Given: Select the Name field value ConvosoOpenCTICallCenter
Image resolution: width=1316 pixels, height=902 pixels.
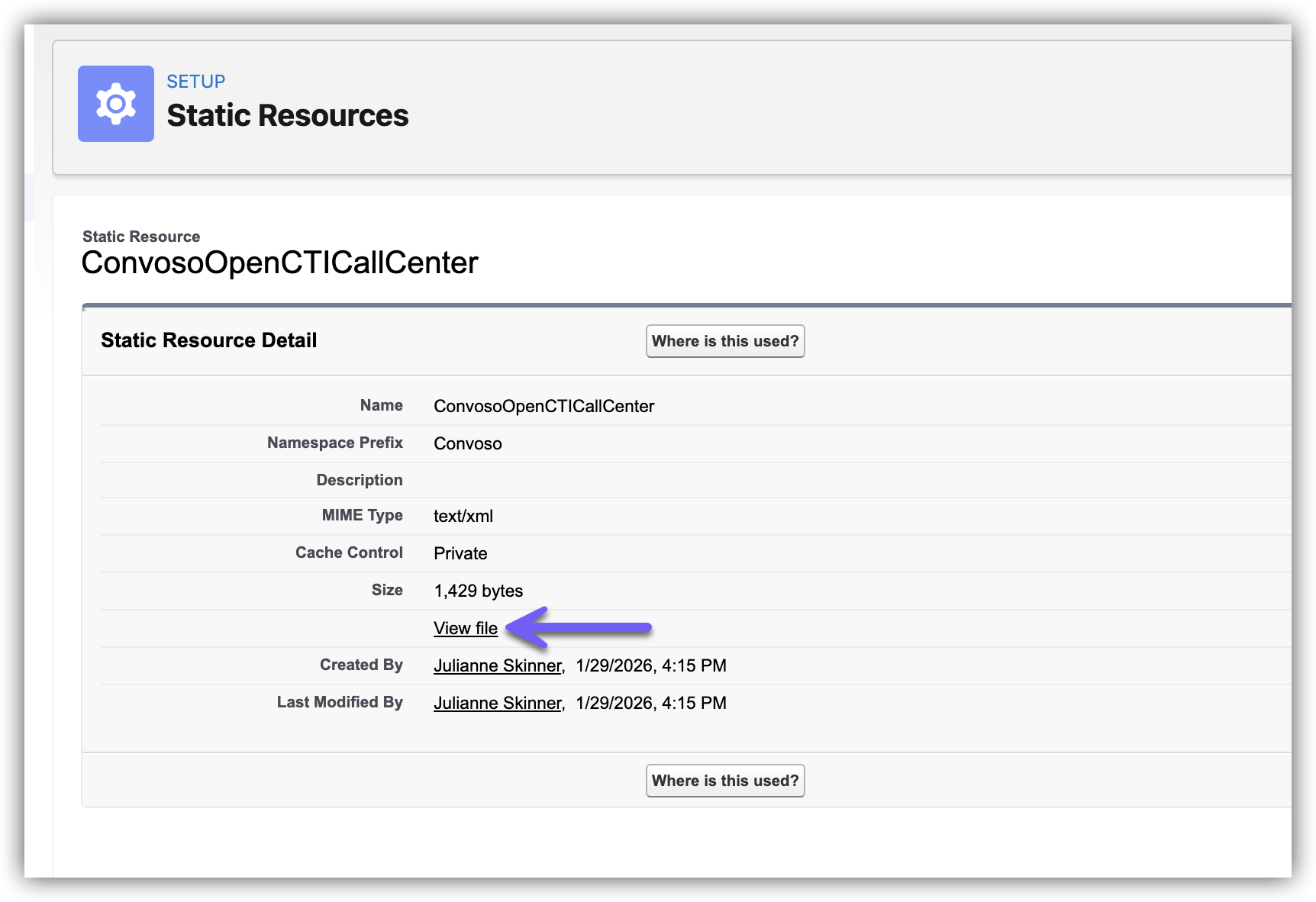Looking at the screenshot, I should point(543,406).
